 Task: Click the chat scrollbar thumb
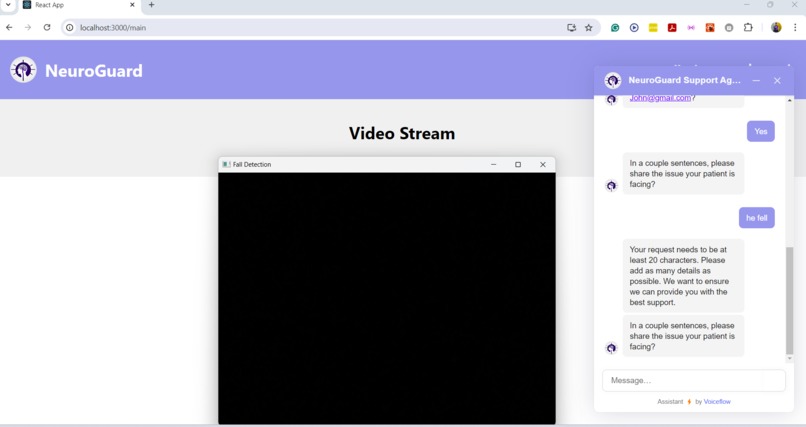point(790,301)
